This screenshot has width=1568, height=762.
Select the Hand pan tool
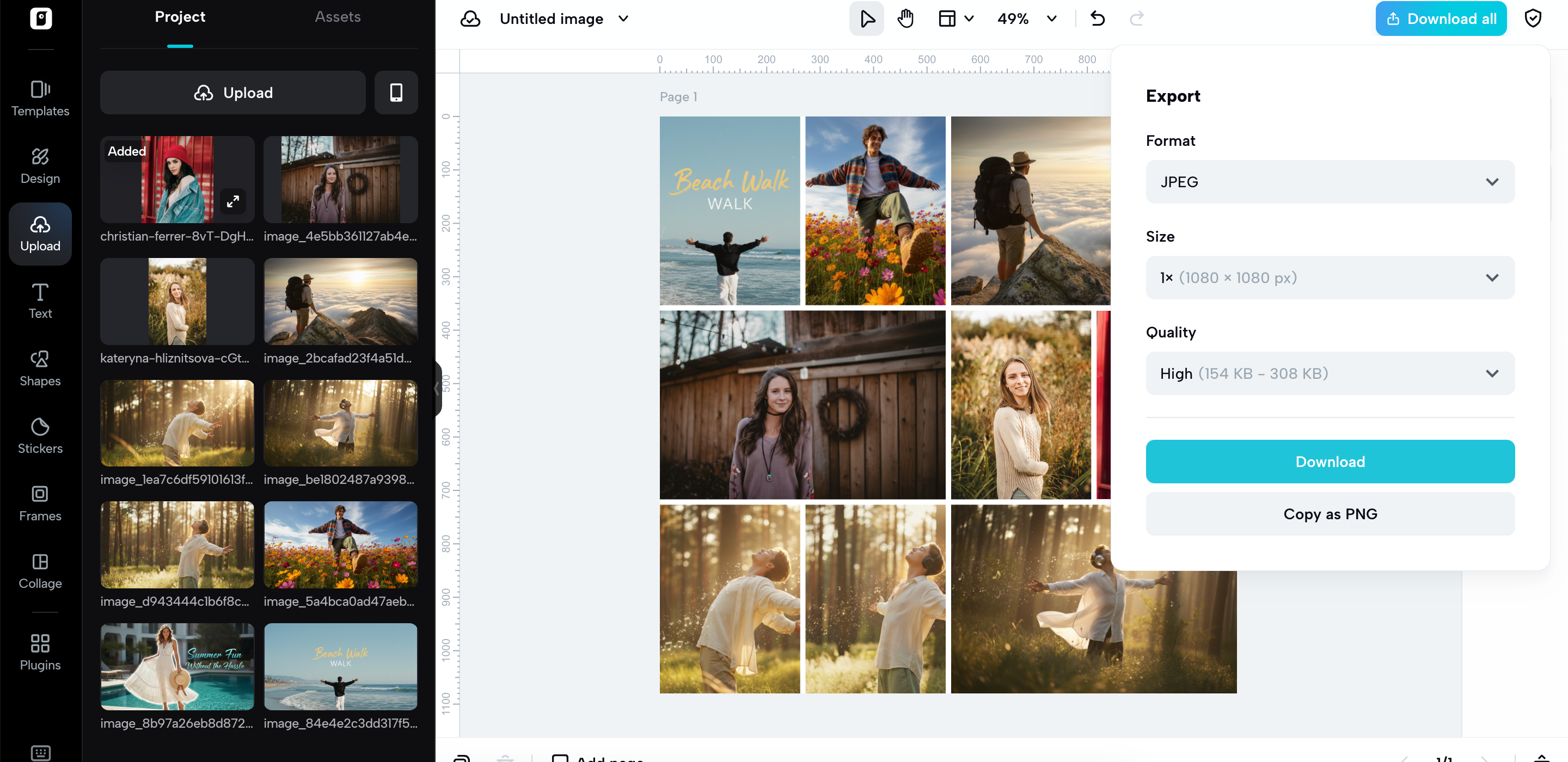(905, 19)
